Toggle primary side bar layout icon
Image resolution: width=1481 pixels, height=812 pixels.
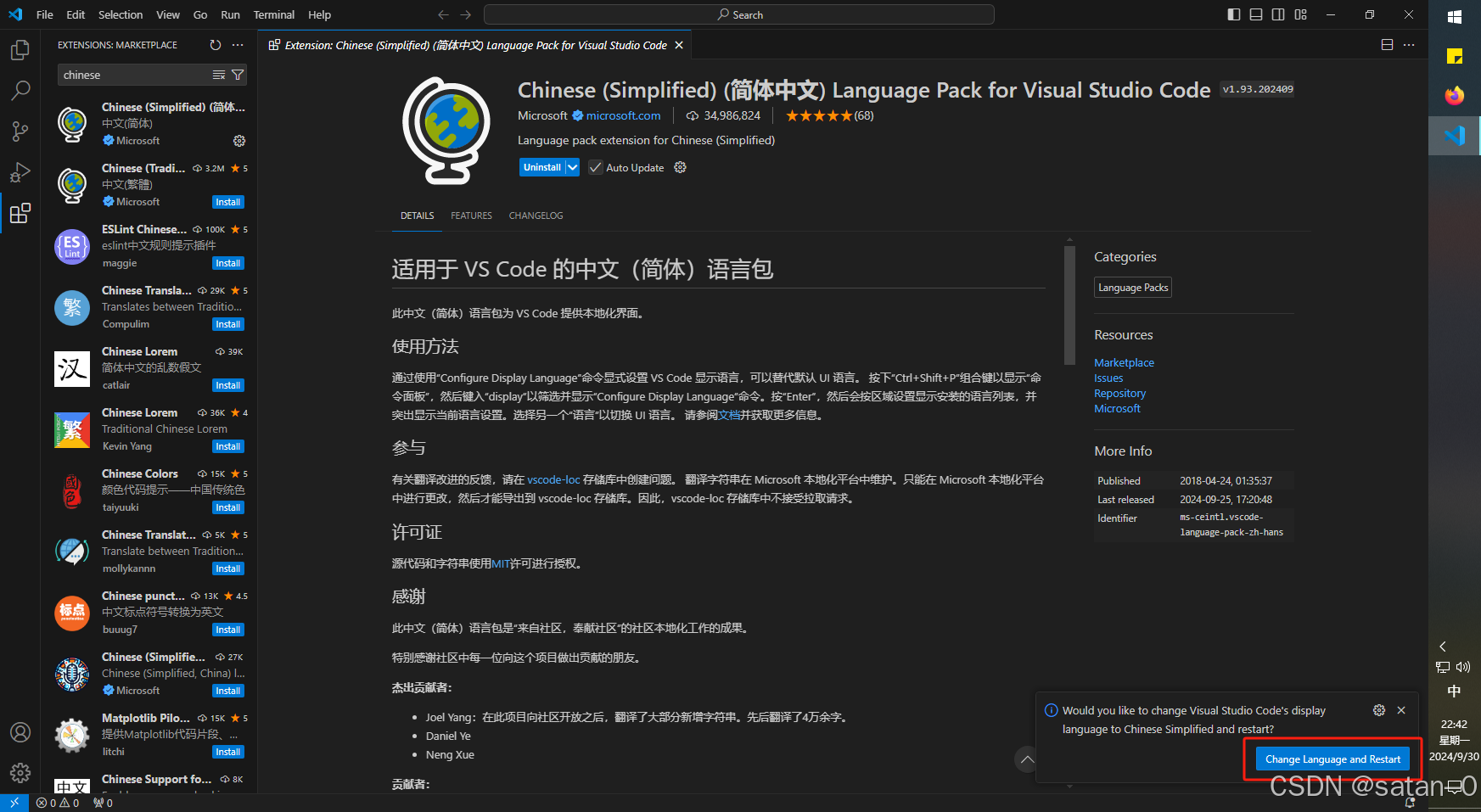click(x=1234, y=14)
